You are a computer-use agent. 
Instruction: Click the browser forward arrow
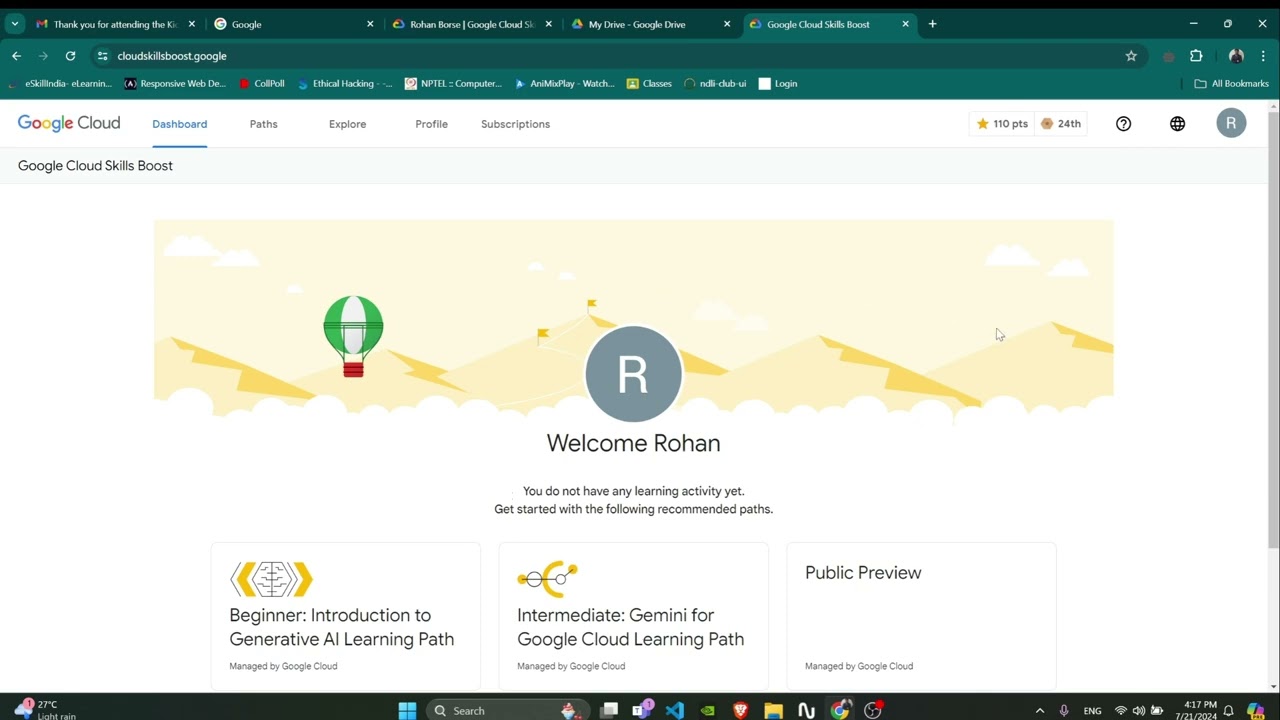pyautogui.click(x=43, y=56)
